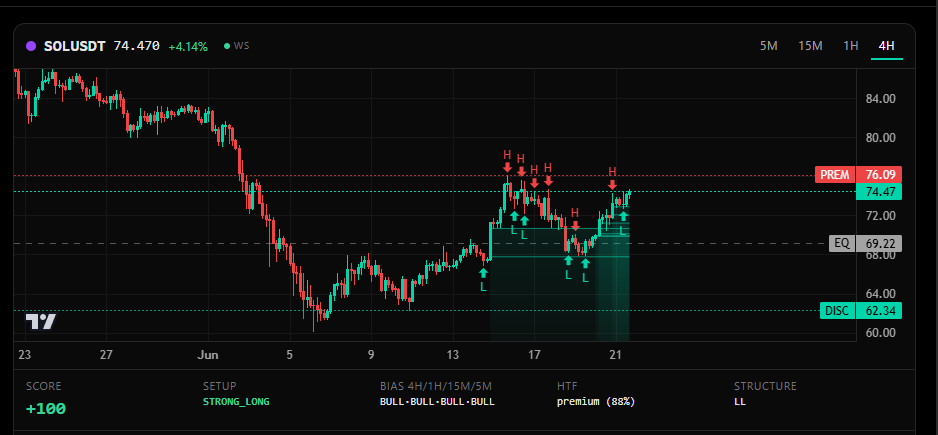The height and width of the screenshot is (435, 938).
Task: Switch to the 1H timeframe tab
Action: click(x=851, y=46)
